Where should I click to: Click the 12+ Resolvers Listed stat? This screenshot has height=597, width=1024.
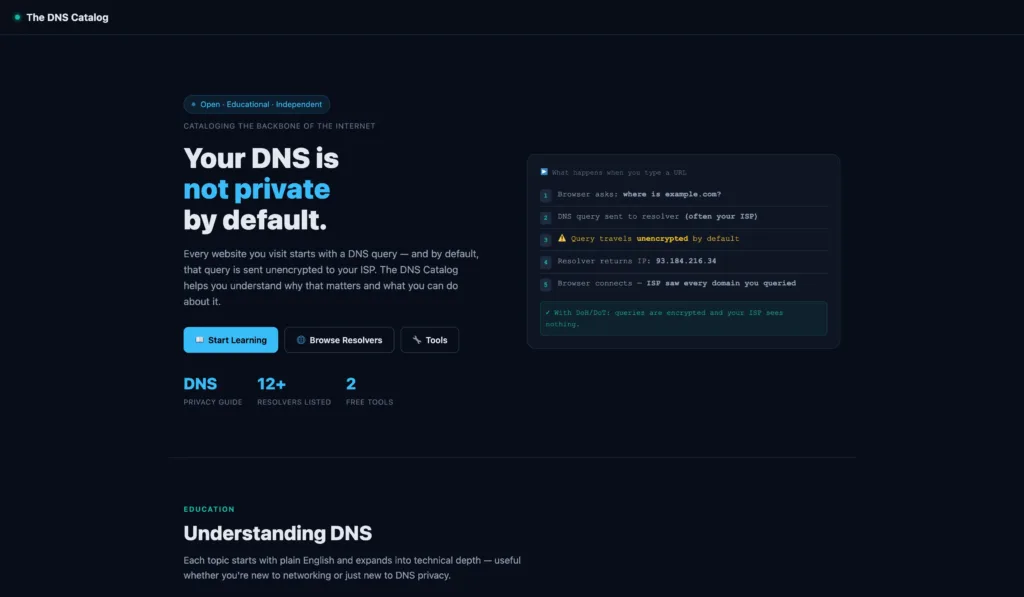tap(293, 390)
